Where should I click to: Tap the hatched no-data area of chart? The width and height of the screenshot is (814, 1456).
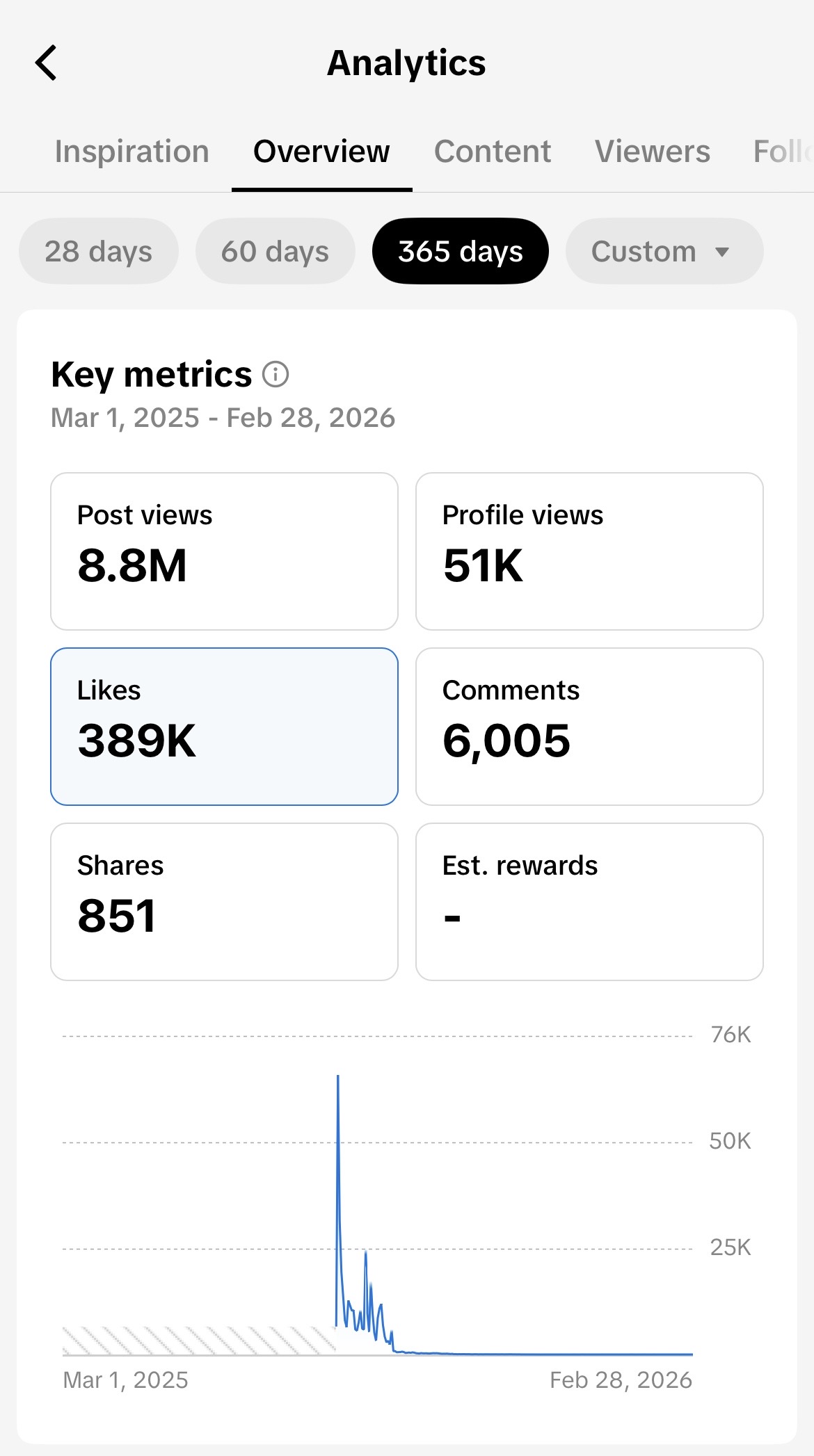(198, 1341)
